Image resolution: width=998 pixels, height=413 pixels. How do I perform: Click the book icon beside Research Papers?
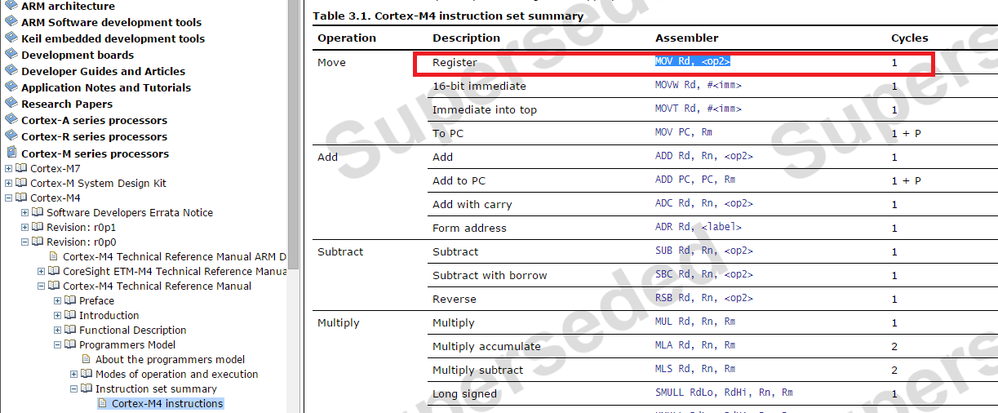coord(11,103)
